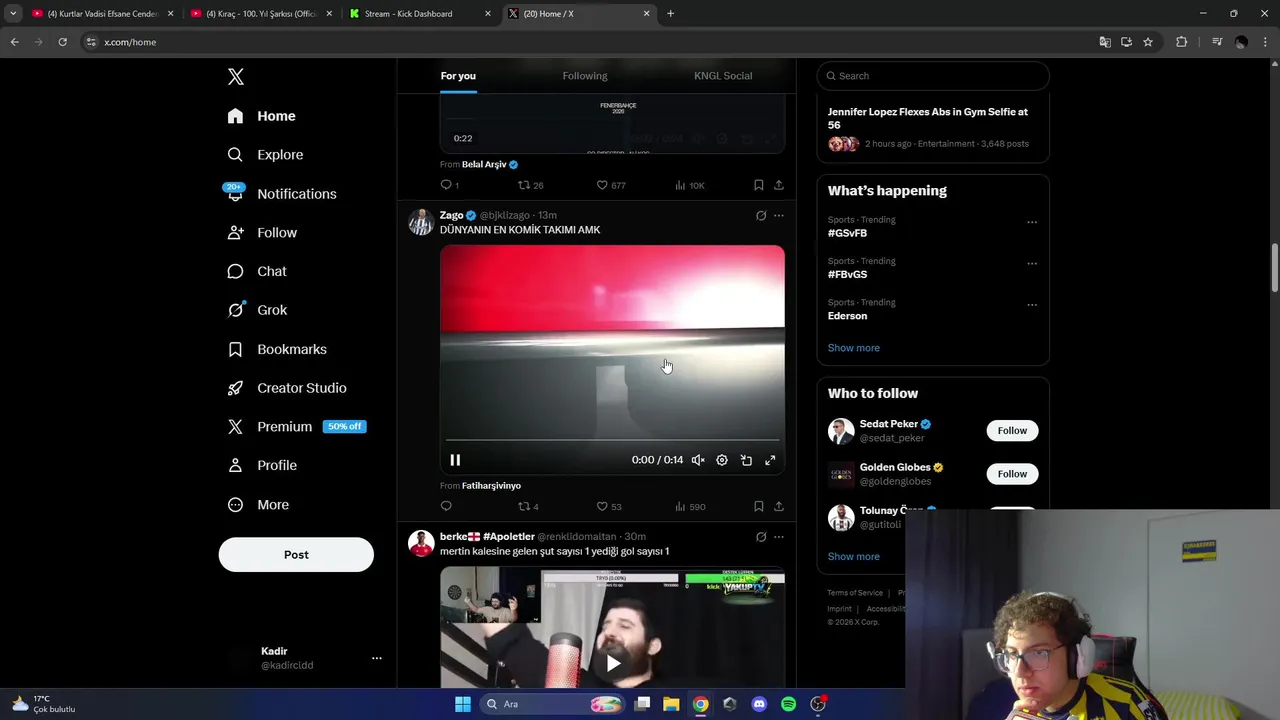Repost the post with 26 reposts
Image resolution: width=1280 pixels, height=720 pixels.
pyautogui.click(x=530, y=185)
